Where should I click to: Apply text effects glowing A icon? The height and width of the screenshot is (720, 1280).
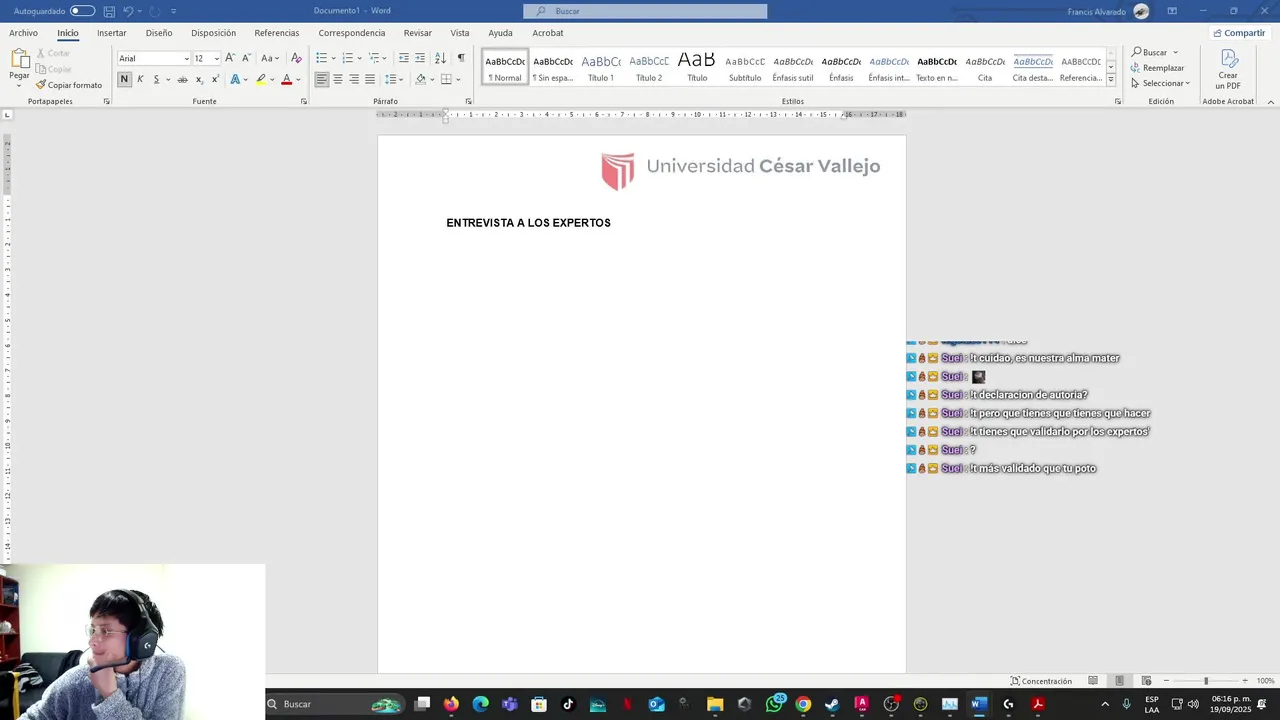[x=235, y=79]
